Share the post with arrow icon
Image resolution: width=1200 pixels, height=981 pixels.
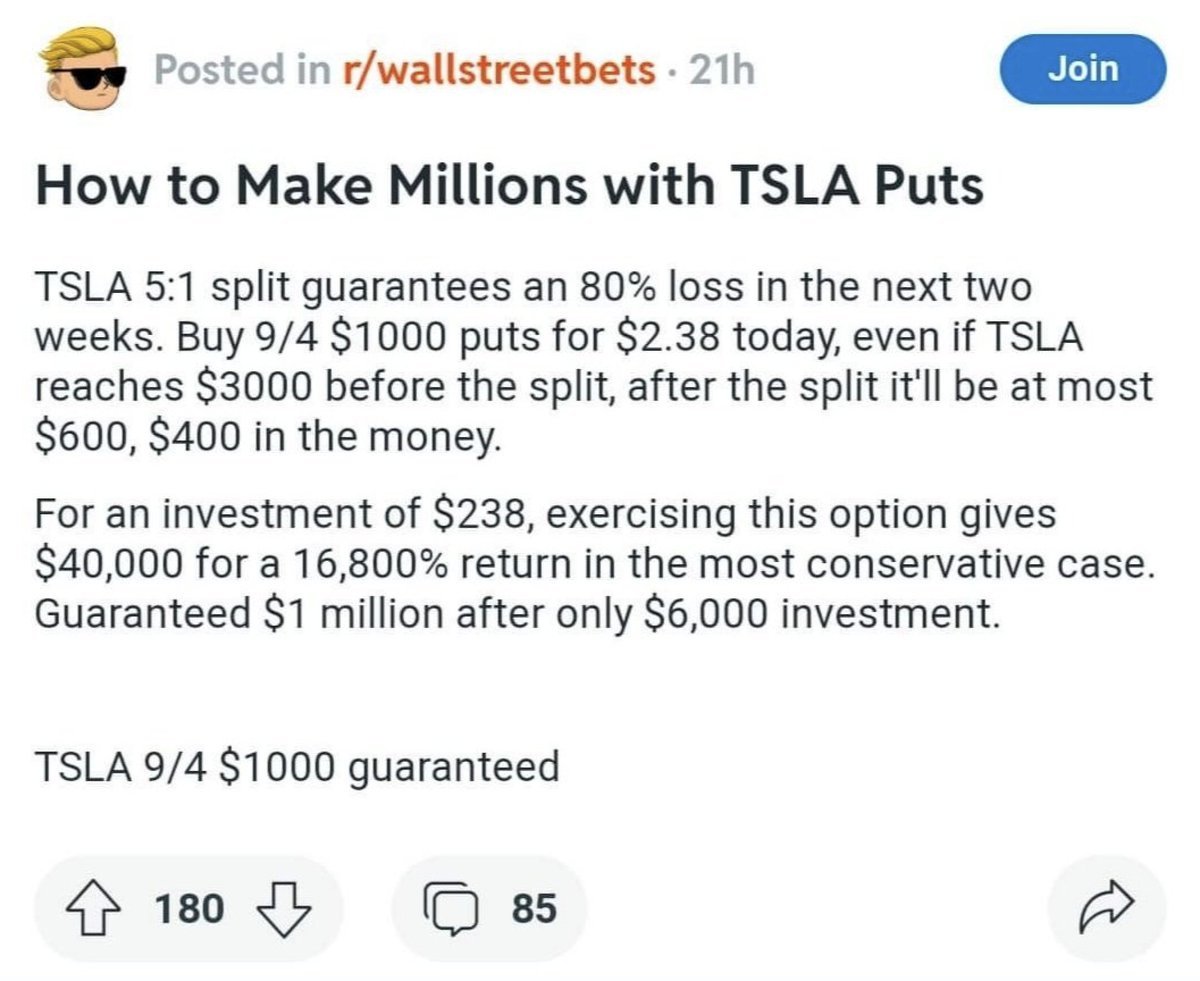[1105, 908]
